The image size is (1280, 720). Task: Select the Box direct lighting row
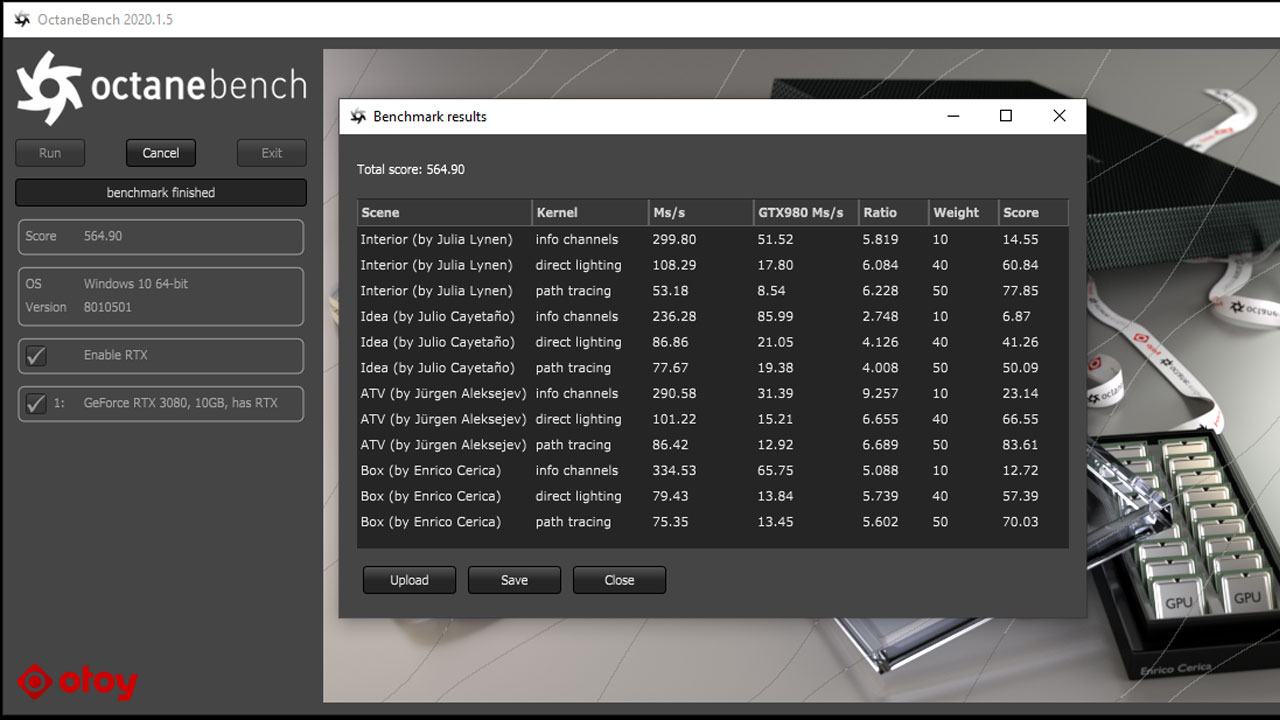pos(713,496)
